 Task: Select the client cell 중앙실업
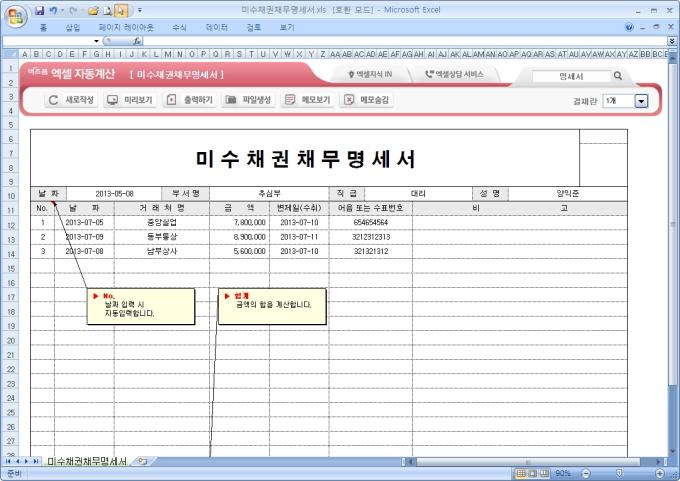tap(162, 223)
